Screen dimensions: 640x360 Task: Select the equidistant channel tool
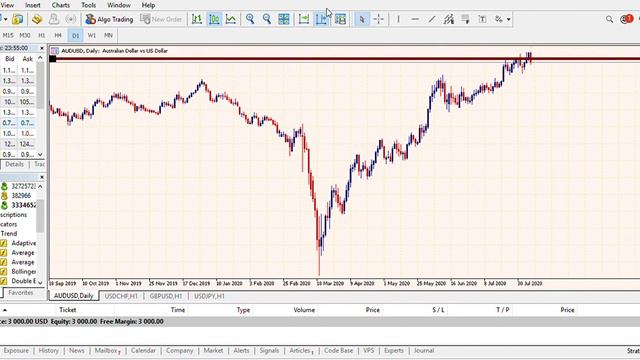click(449, 19)
